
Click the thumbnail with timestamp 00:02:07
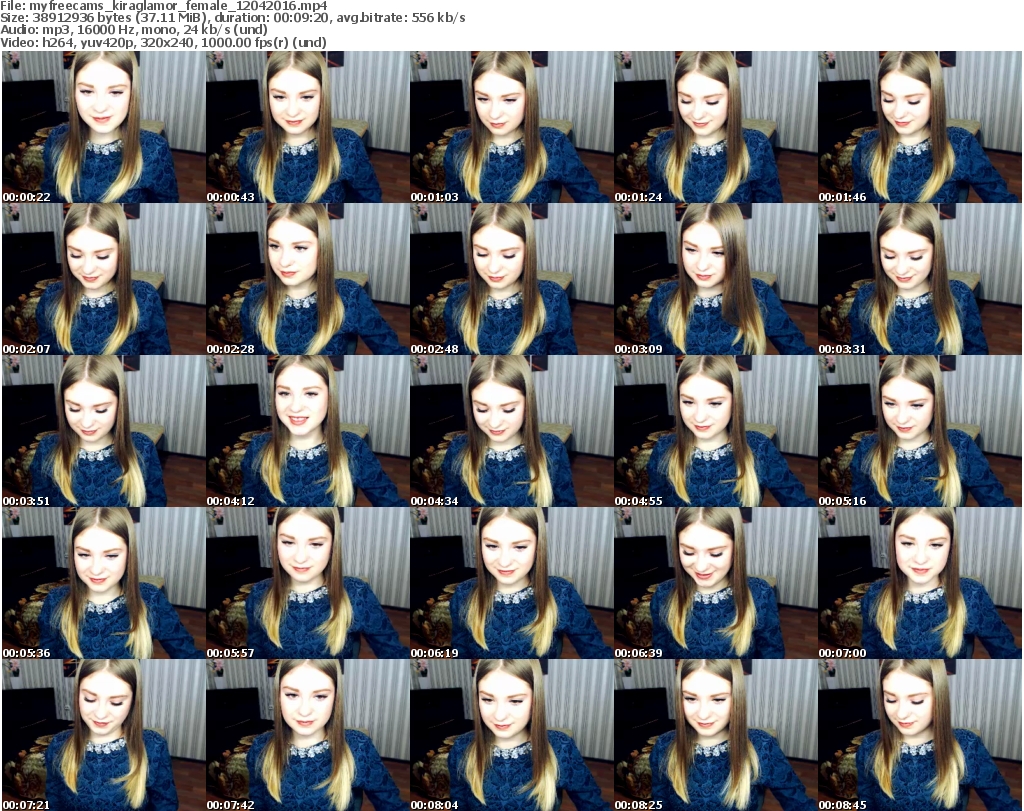coord(103,279)
